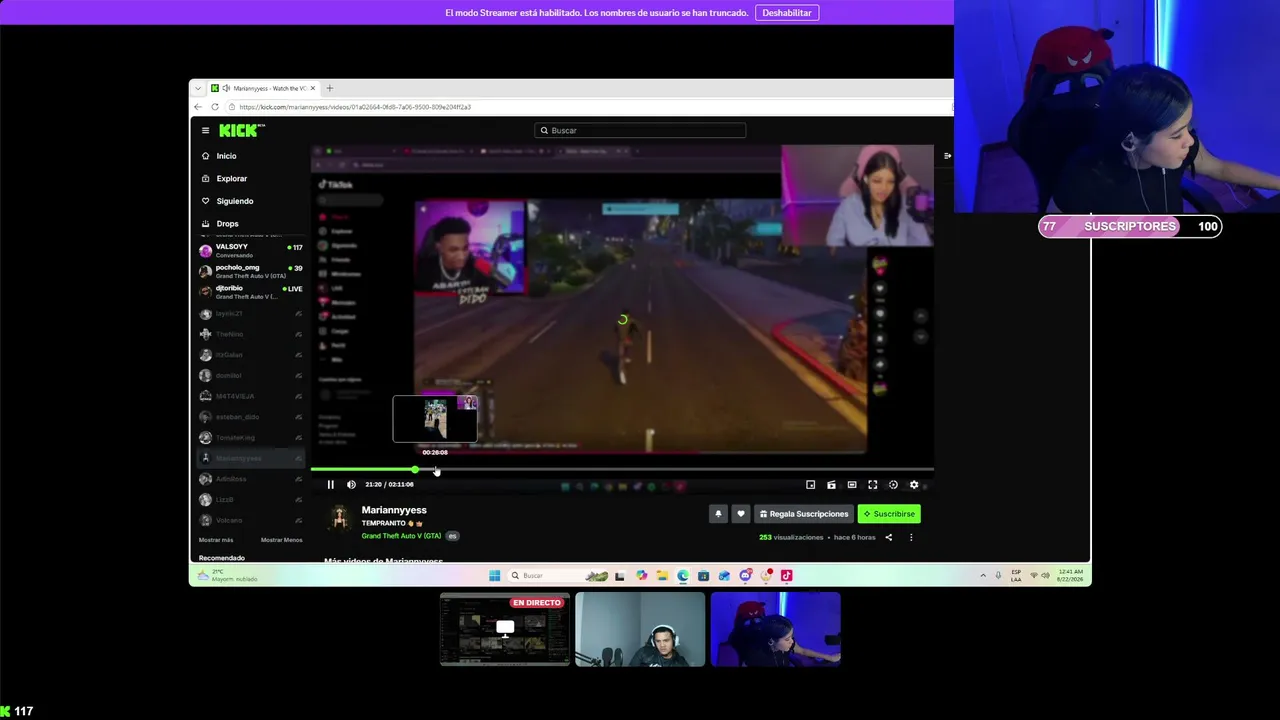
Task: Open the weather widget in the taskbar
Action: tap(228, 576)
